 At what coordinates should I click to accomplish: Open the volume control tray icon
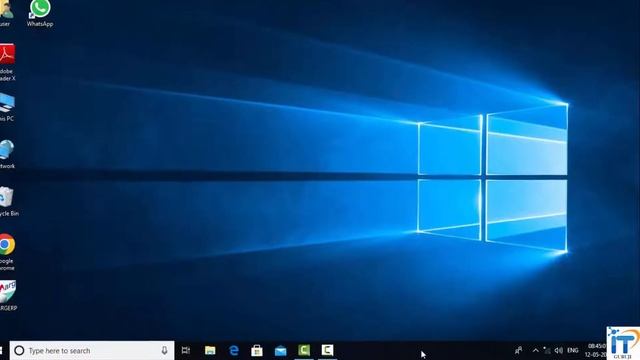coord(559,350)
